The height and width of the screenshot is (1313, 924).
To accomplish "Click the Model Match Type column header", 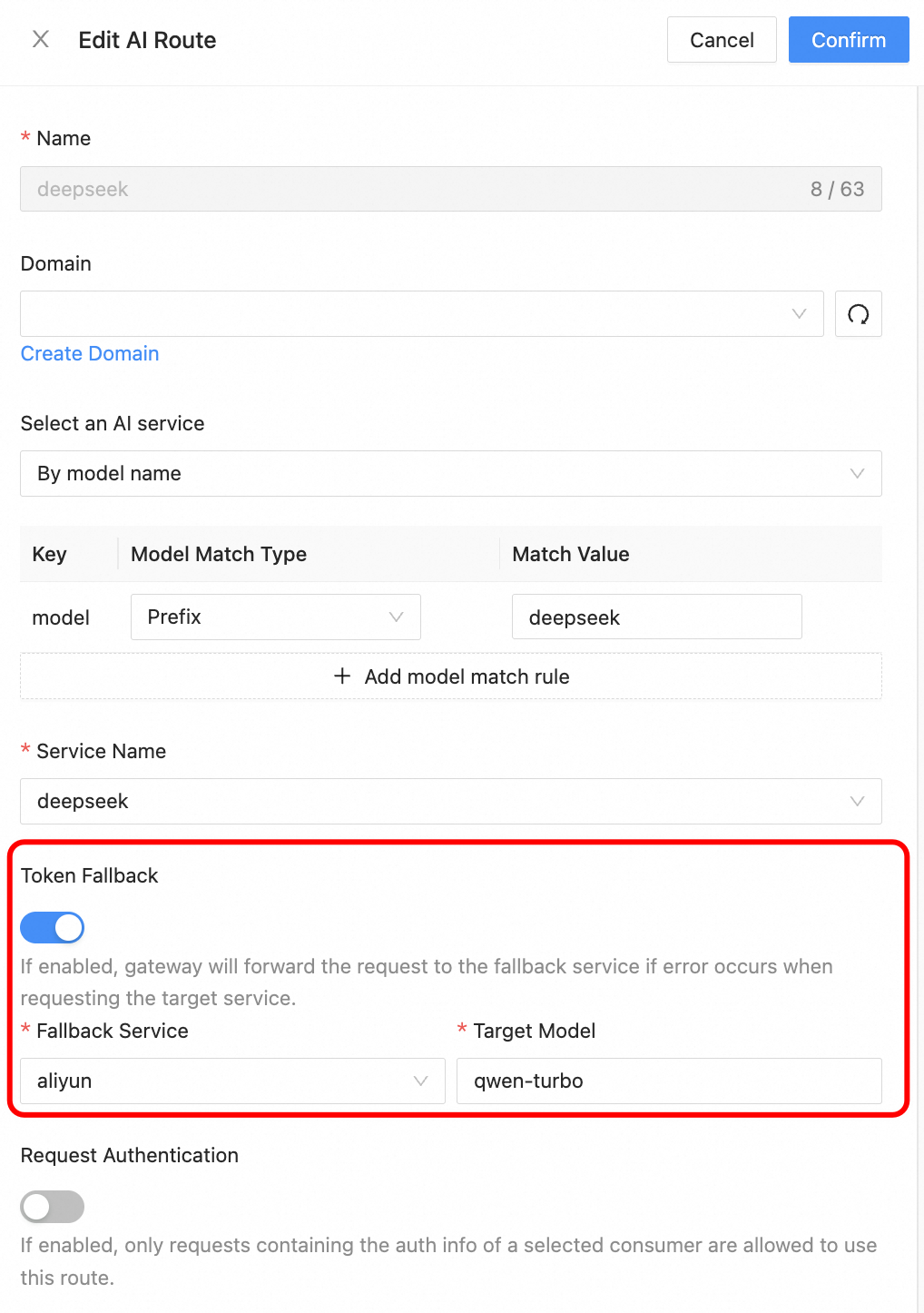I will tap(219, 555).
